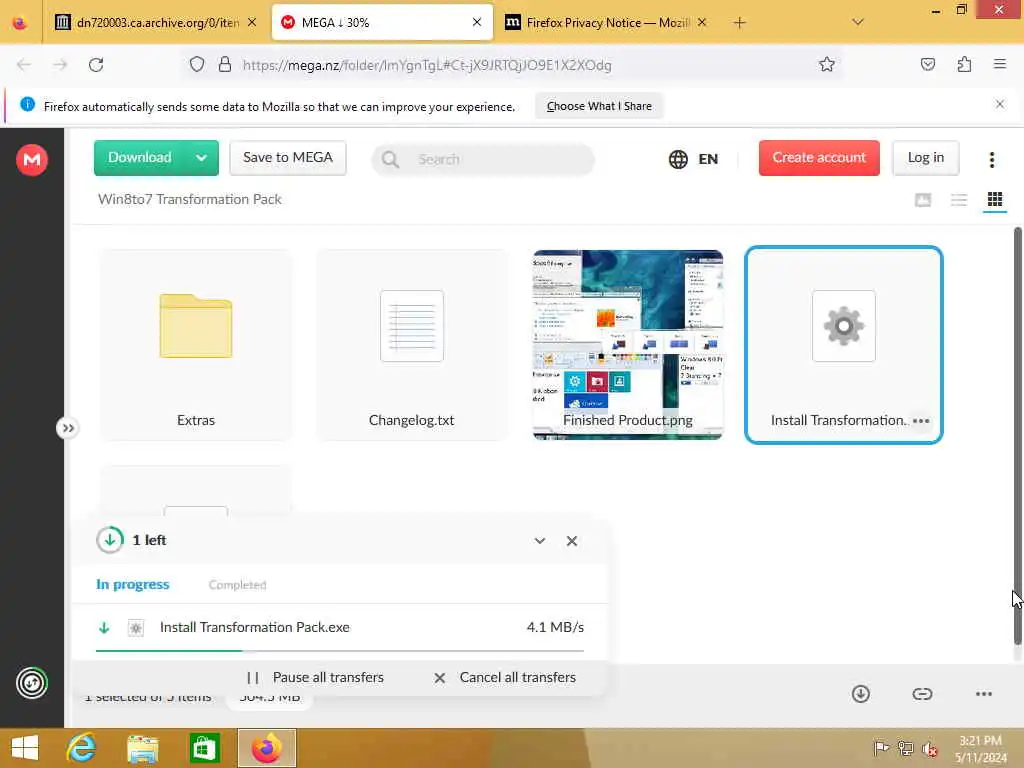Click Create account button
This screenshot has width=1024, height=768.
pyautogui.click(x=819, y=158)
